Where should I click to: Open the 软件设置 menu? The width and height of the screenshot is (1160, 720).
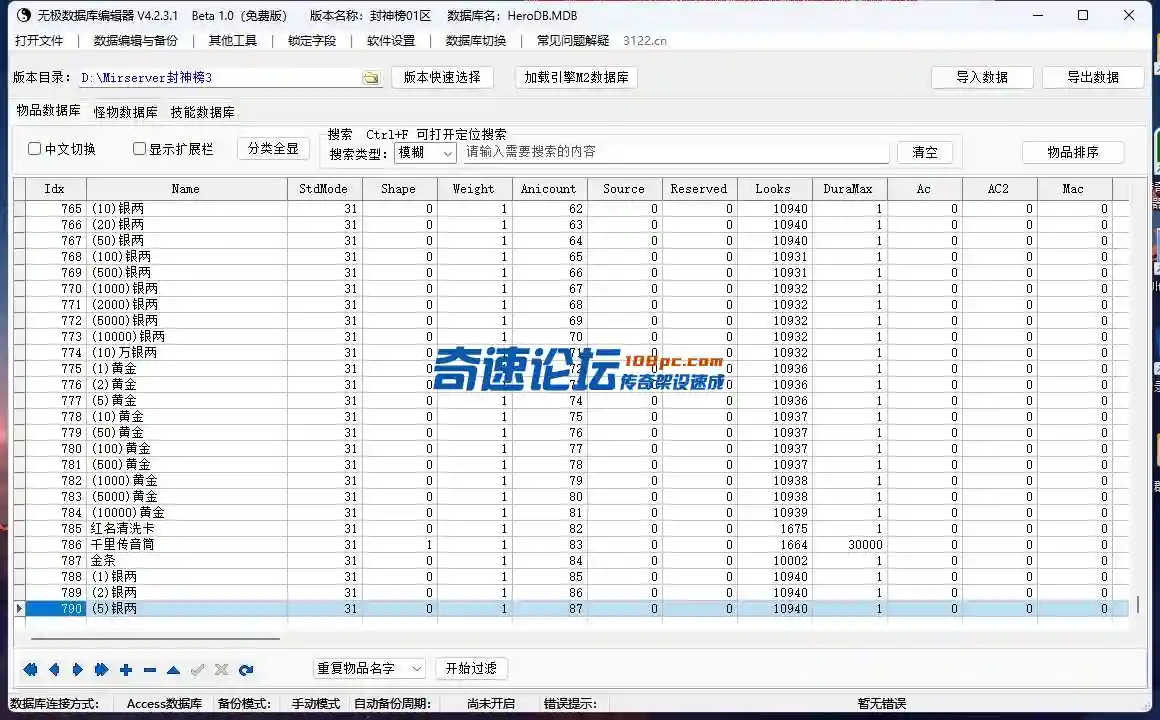391,41
